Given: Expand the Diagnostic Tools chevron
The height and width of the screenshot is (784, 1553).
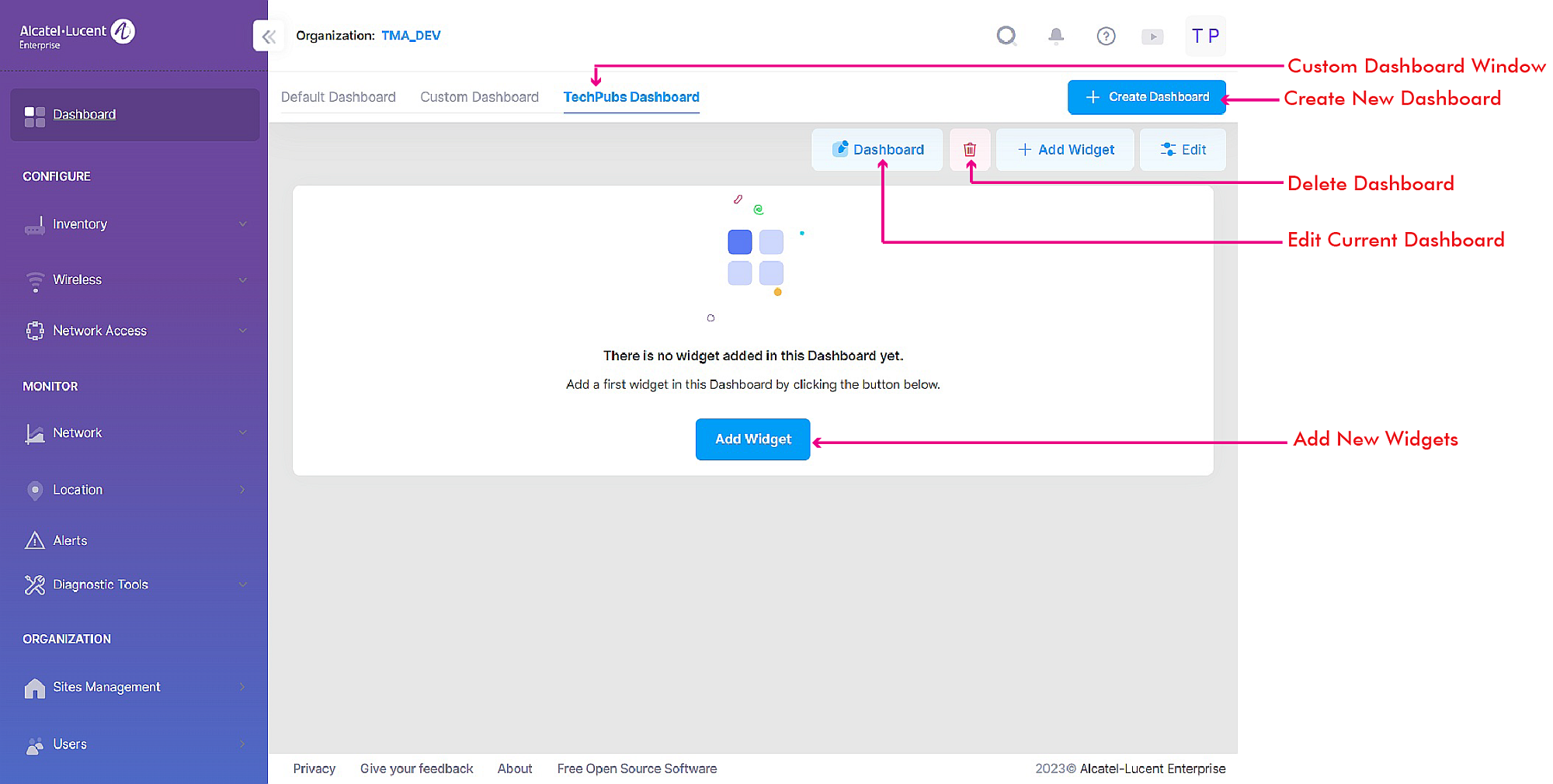Looking at the screenshot, I should click(243, 585).
